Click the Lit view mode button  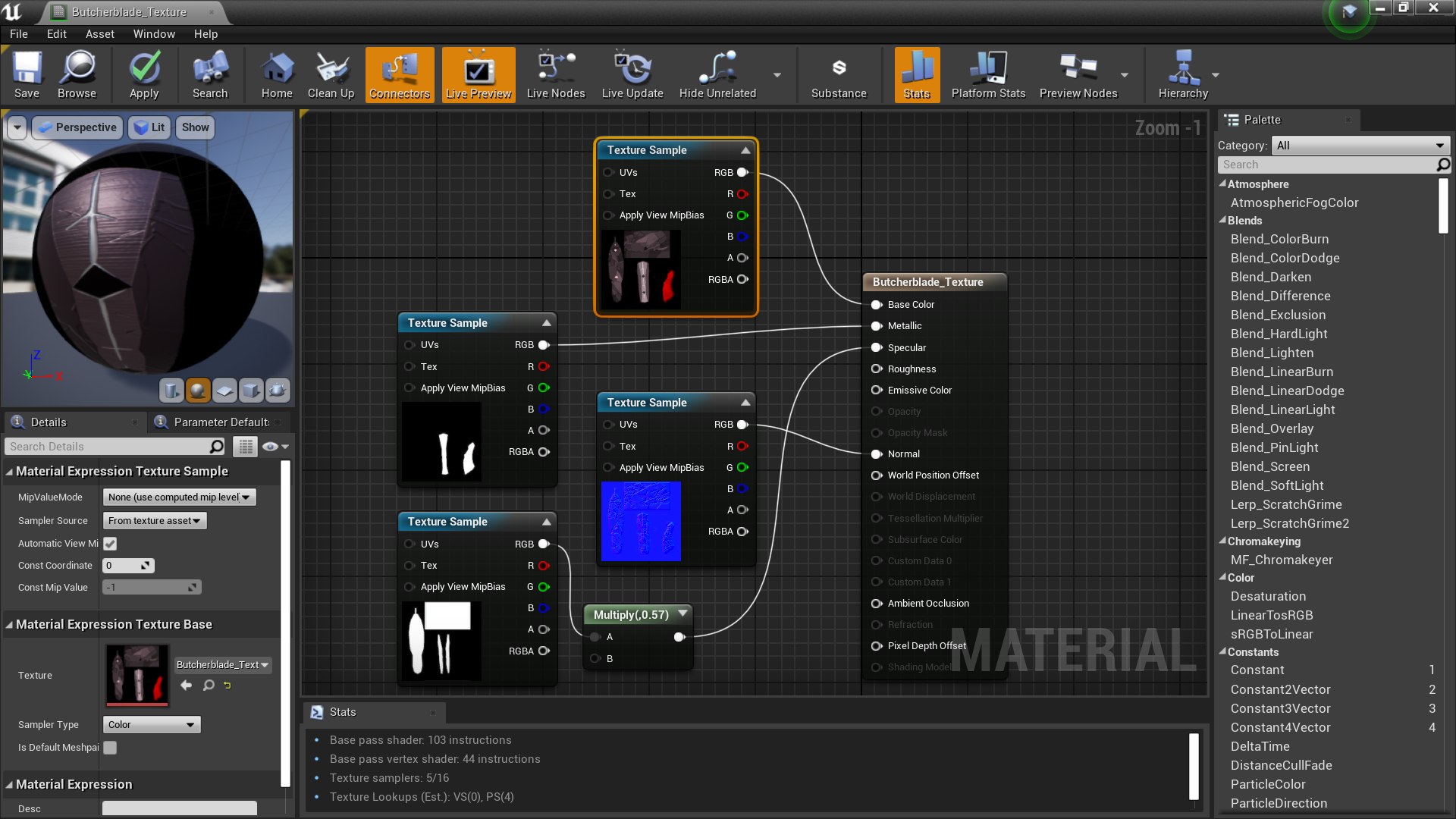149,127
